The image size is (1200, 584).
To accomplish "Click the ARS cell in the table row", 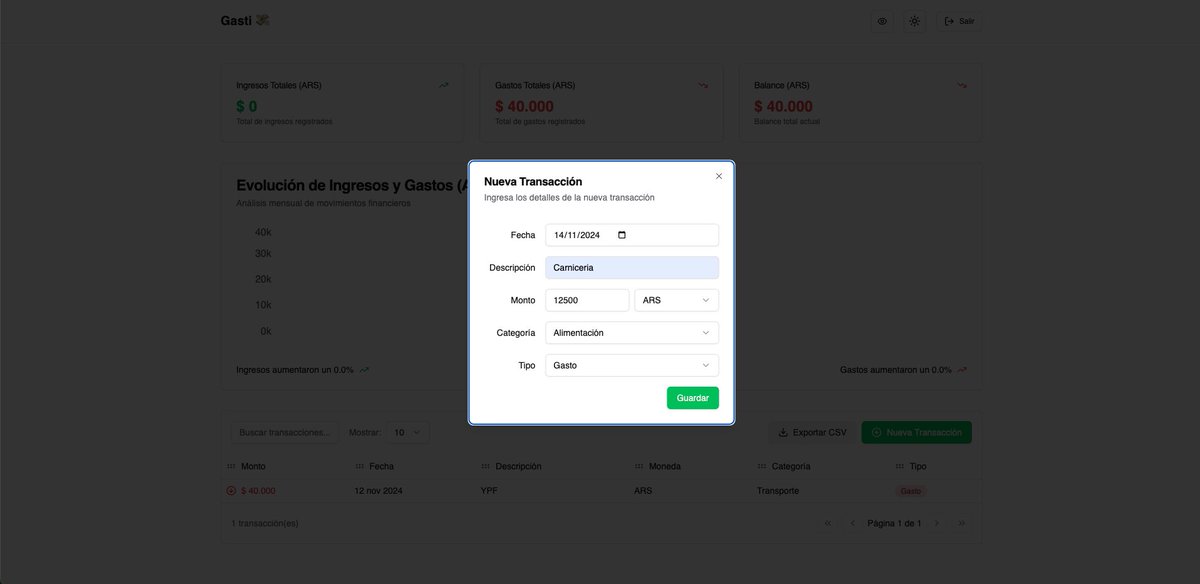I will (x=642, y=491).
